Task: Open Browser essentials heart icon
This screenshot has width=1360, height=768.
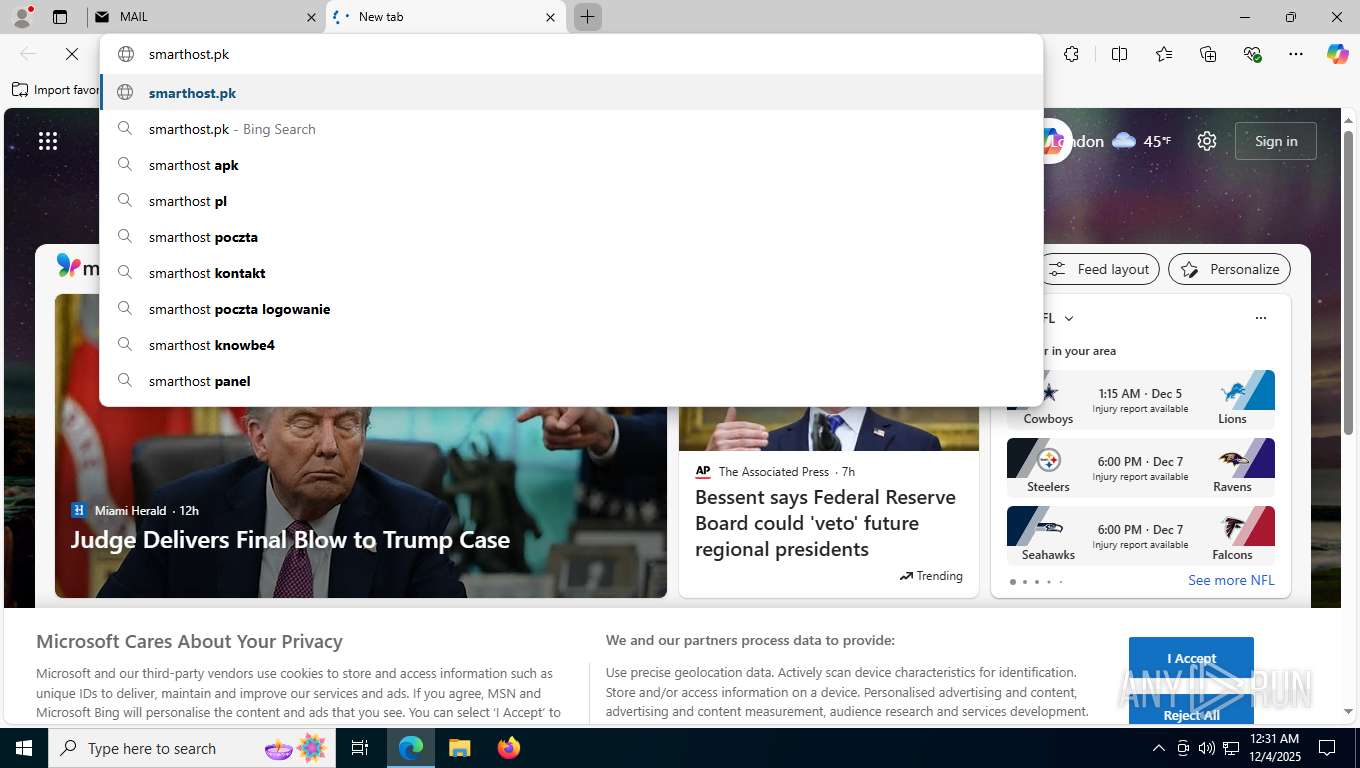Action: pyautogui.click(x=1252, y=54)
